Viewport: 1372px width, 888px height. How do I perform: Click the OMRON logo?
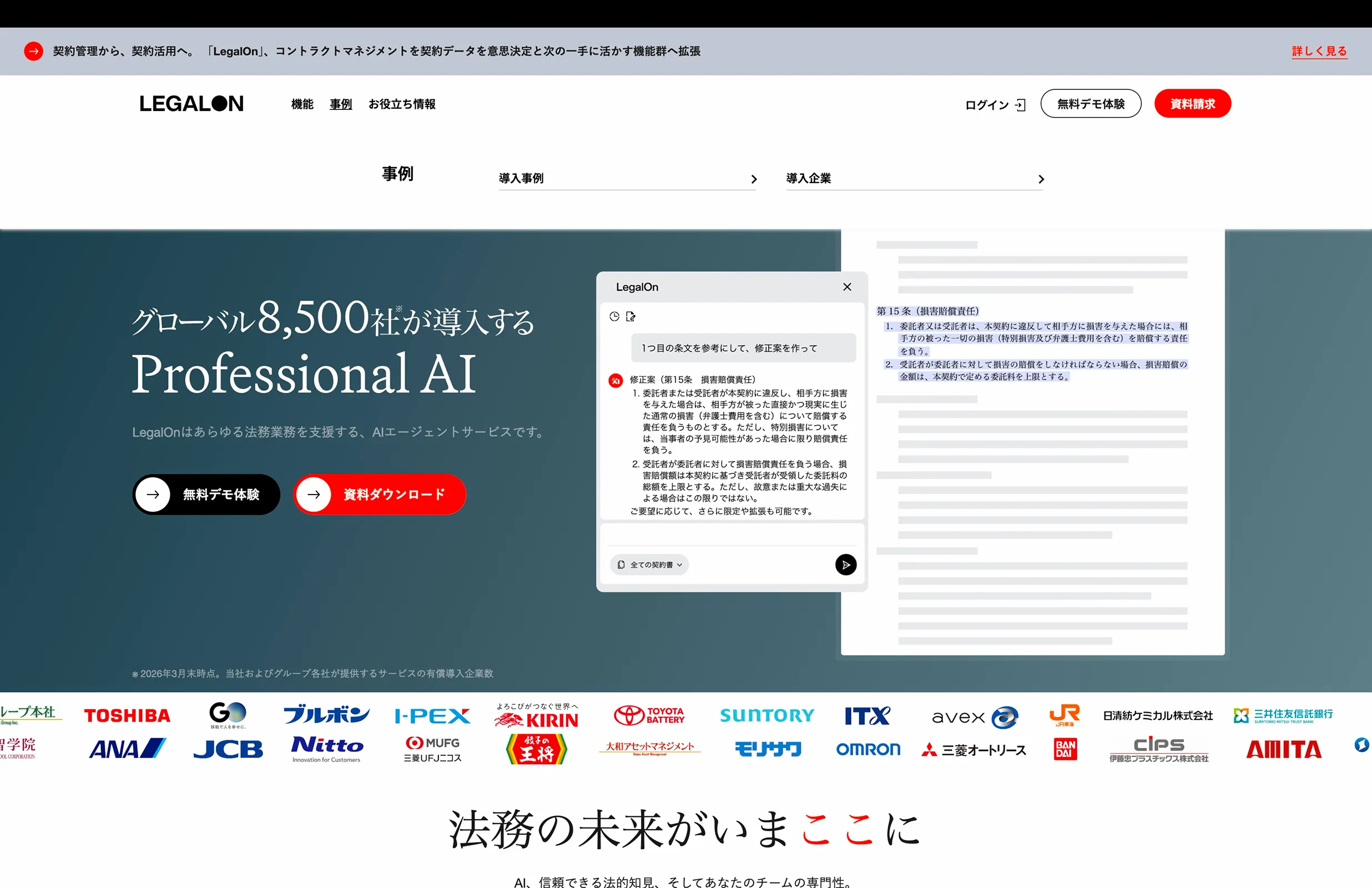[x=868, y=750]
